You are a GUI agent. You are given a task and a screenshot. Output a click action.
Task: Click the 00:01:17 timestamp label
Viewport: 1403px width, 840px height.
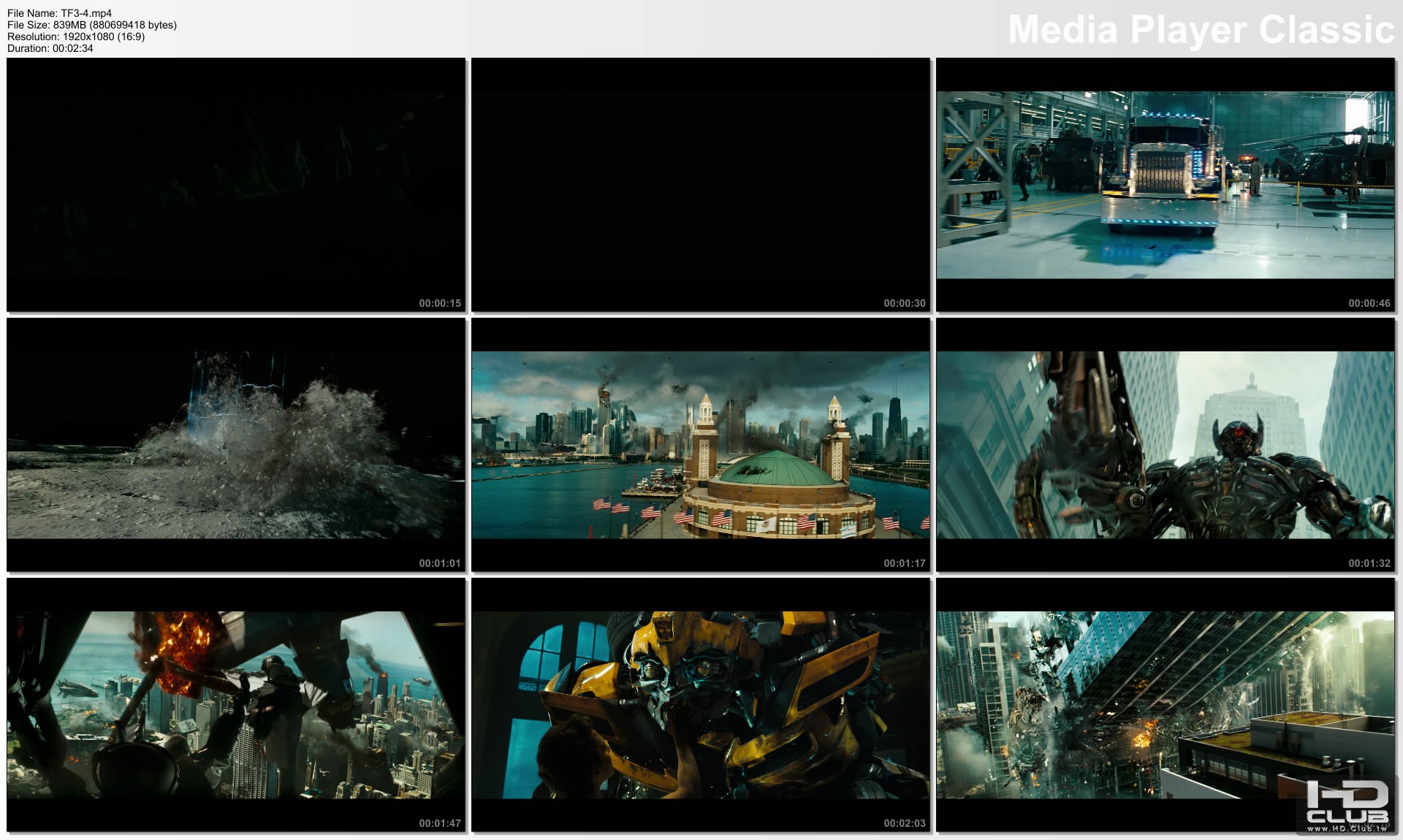pos(905,563)
